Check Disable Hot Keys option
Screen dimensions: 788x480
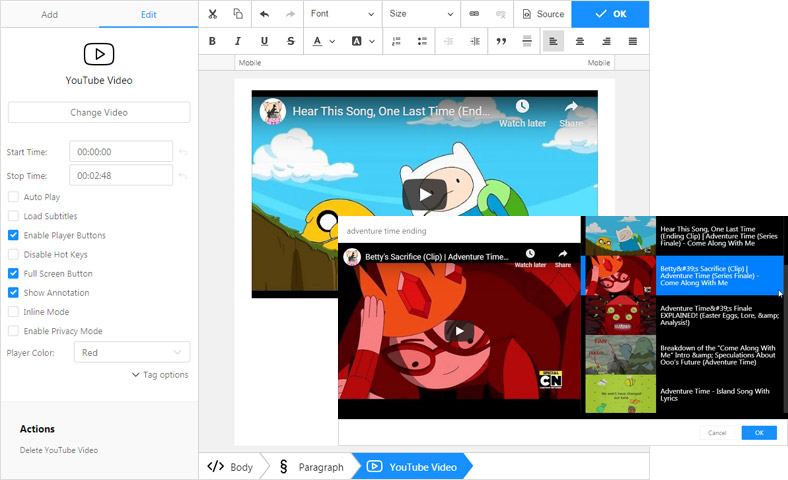tap(14, 254)
